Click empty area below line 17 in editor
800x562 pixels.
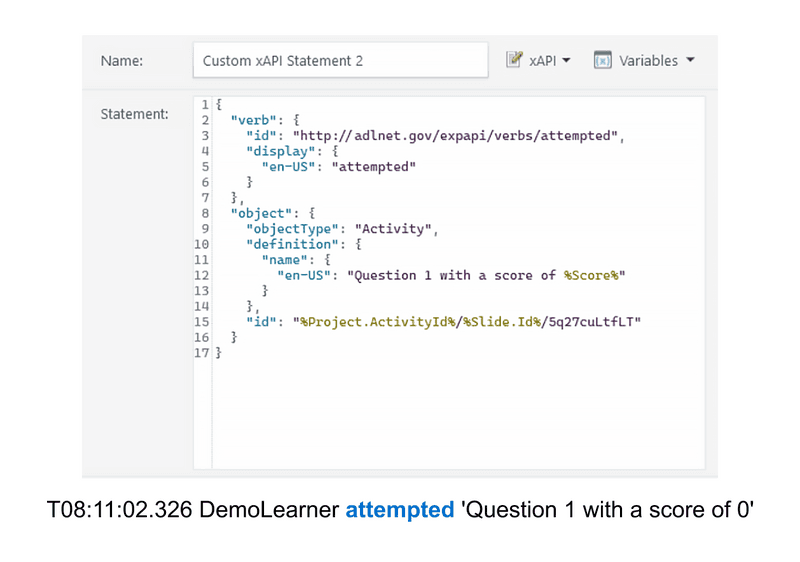coord(450,420)
